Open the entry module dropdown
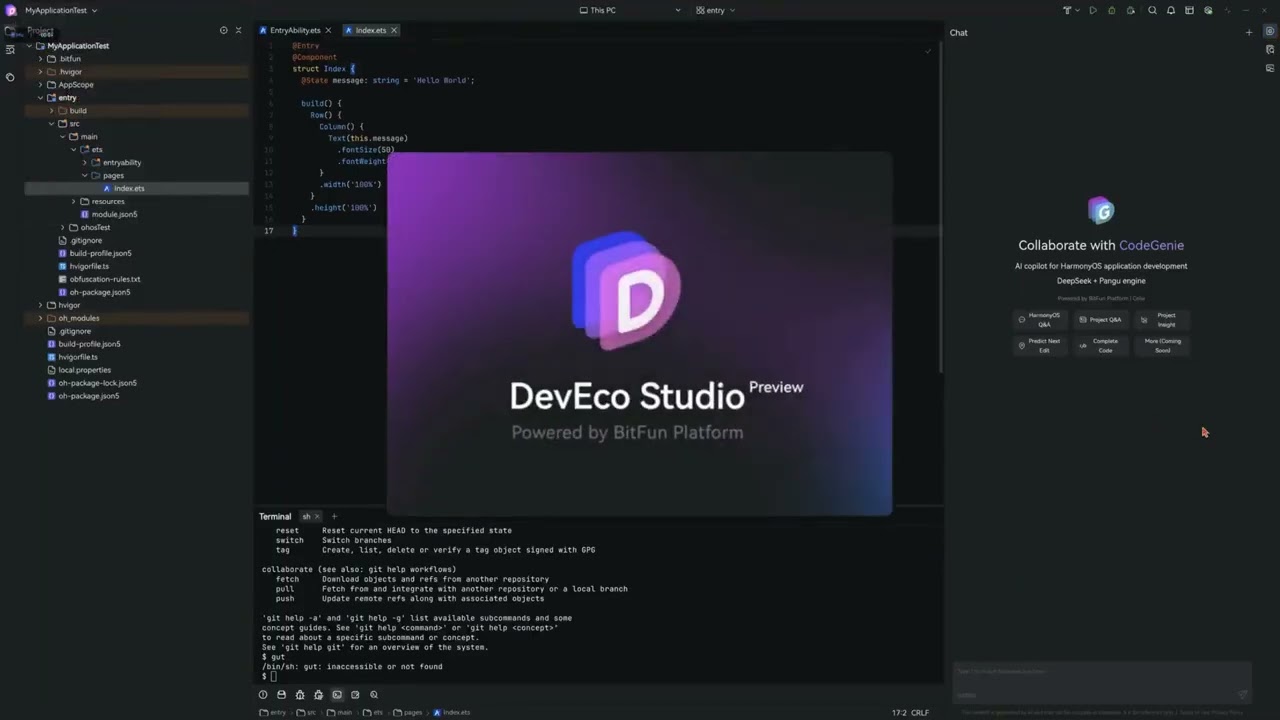The height and width of the screenshot is (720, 1280). pyautogui.click(x=715, y=10)
